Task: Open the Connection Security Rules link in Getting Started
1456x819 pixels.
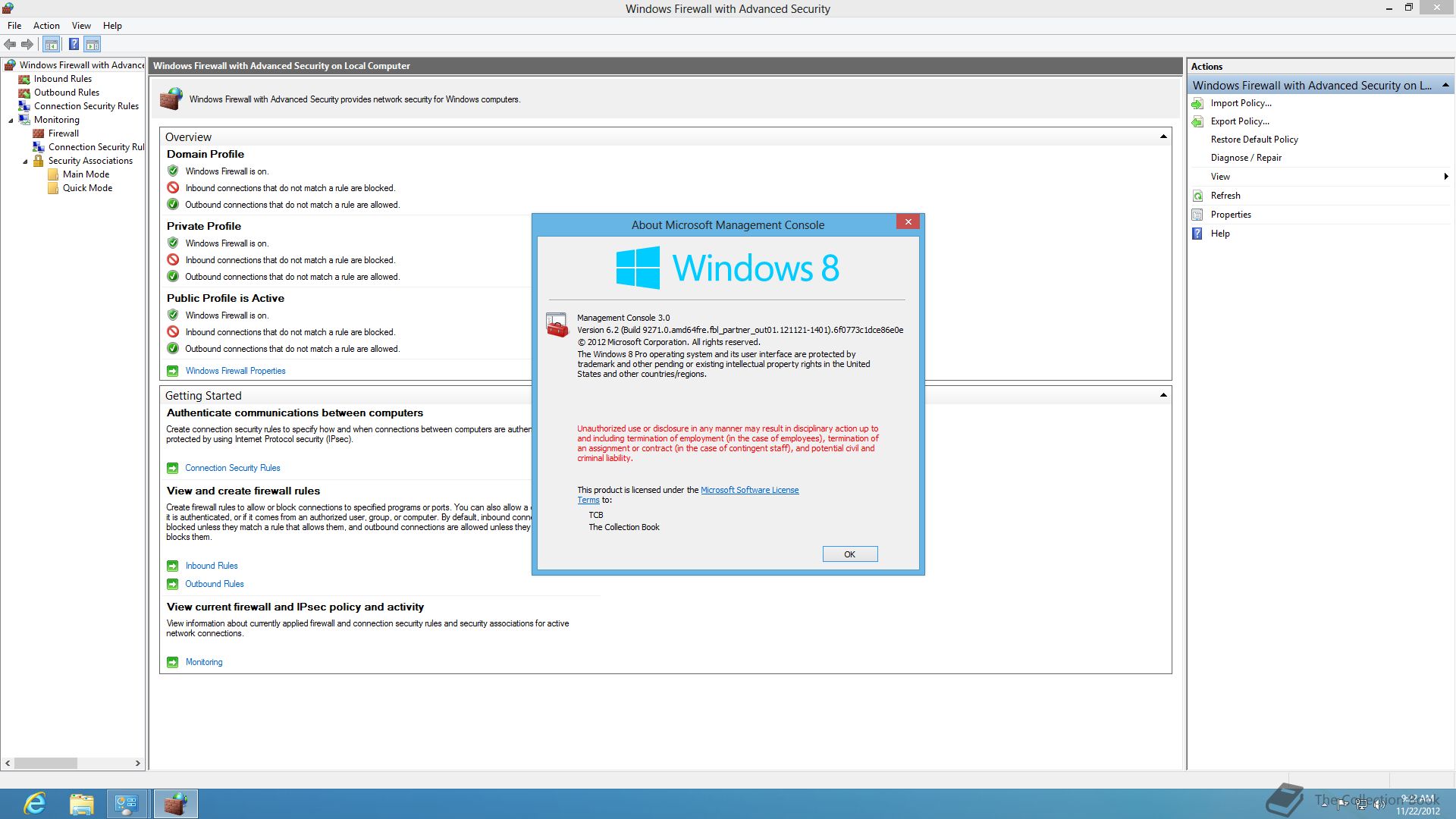Action: click(232, 468)
